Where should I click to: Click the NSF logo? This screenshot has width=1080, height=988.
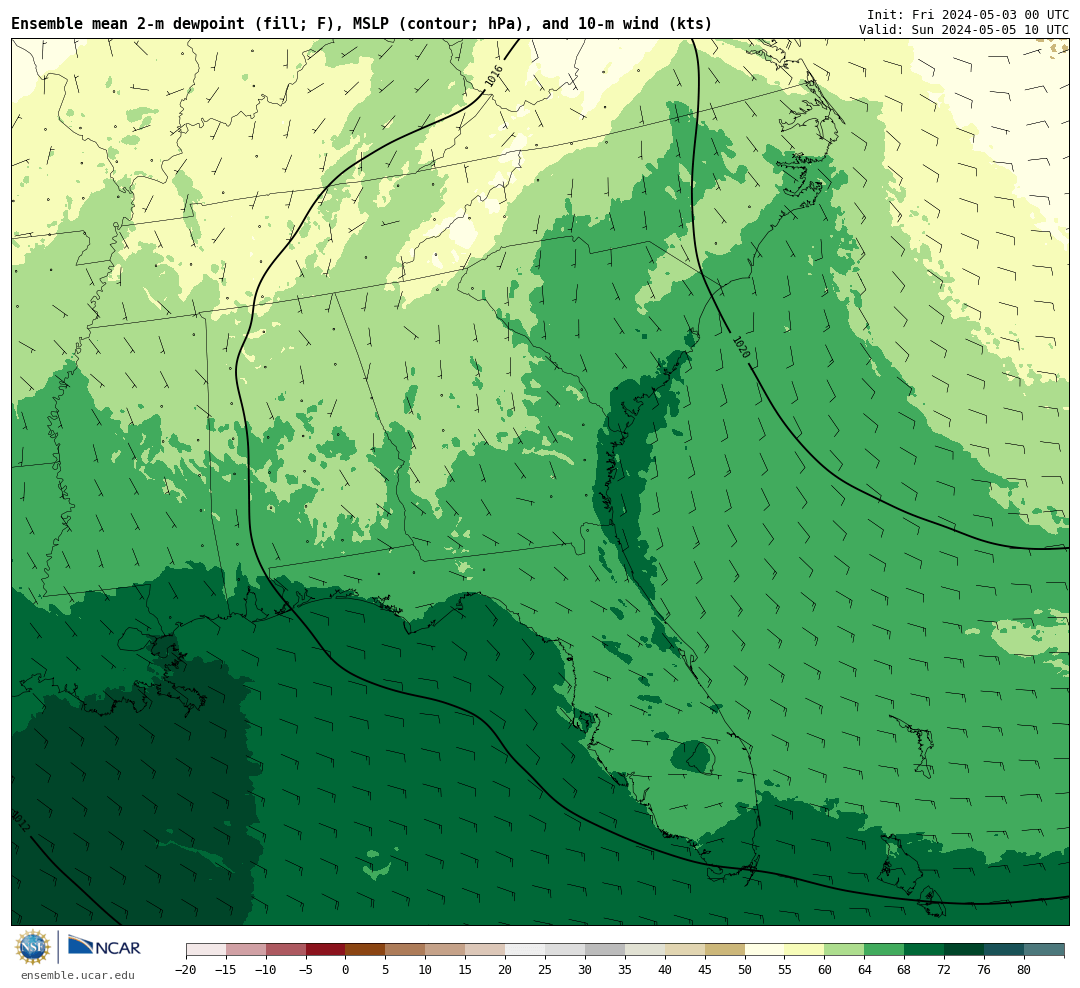(x=32, y=947)
